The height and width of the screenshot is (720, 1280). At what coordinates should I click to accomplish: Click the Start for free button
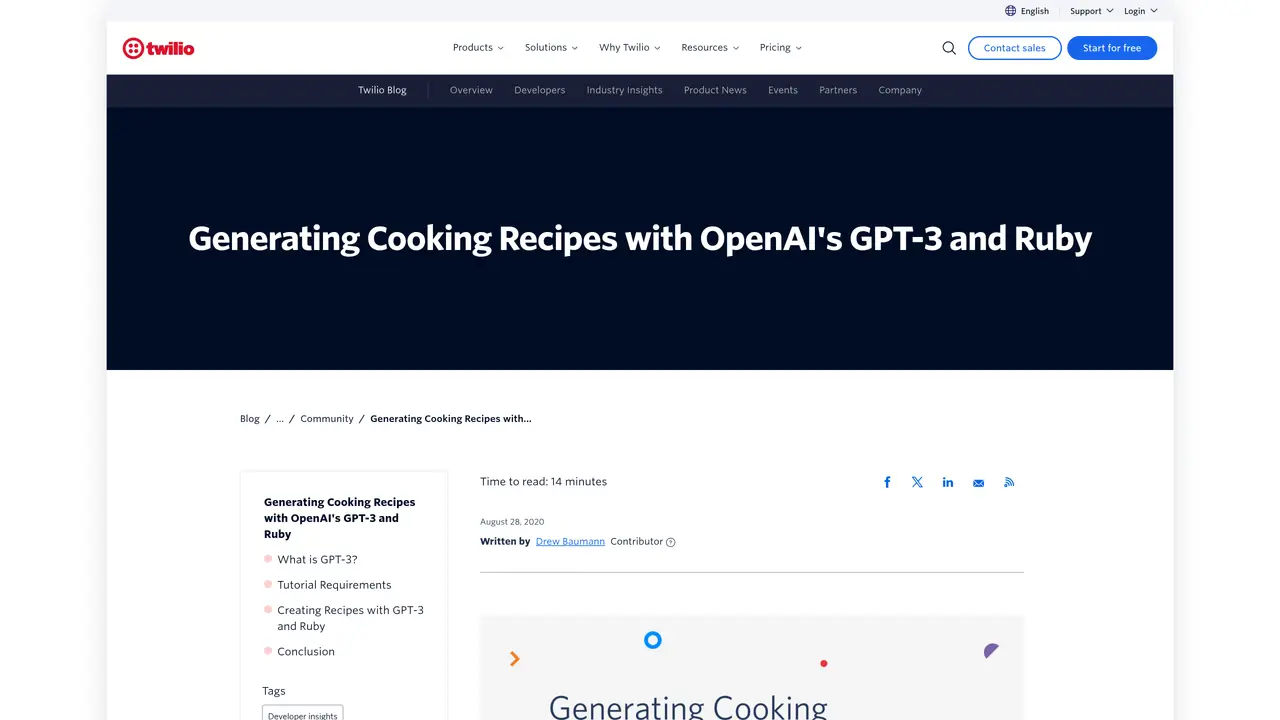click(x=1112, y=48)
